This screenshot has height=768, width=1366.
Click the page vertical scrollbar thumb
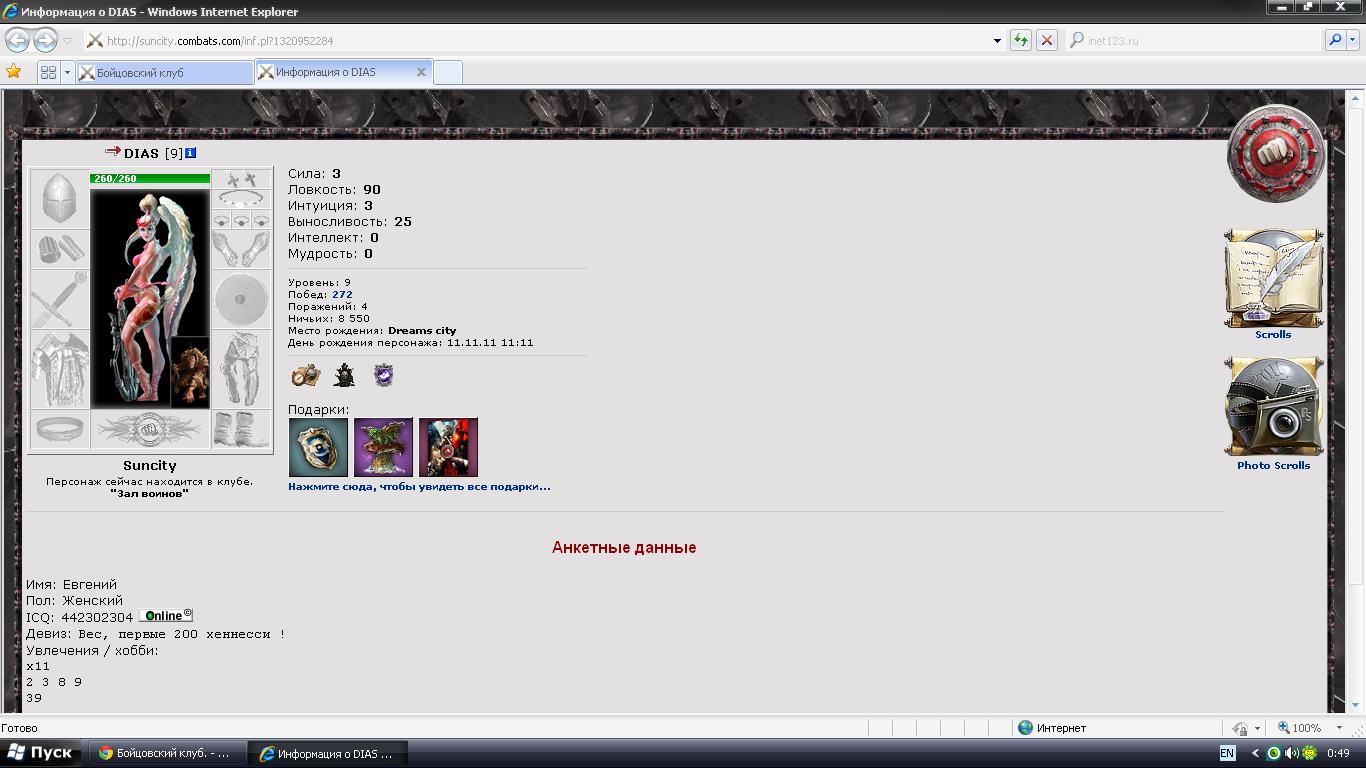click(x=1356, y=345)
